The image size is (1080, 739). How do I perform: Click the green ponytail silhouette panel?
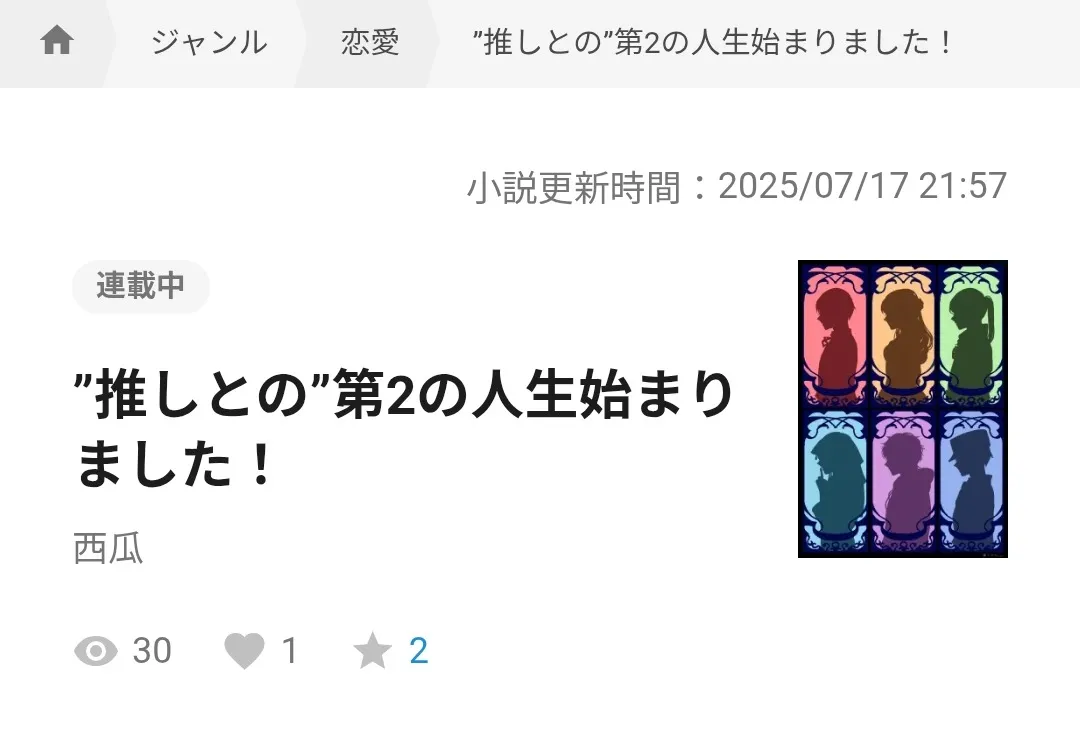coord(970,335)
